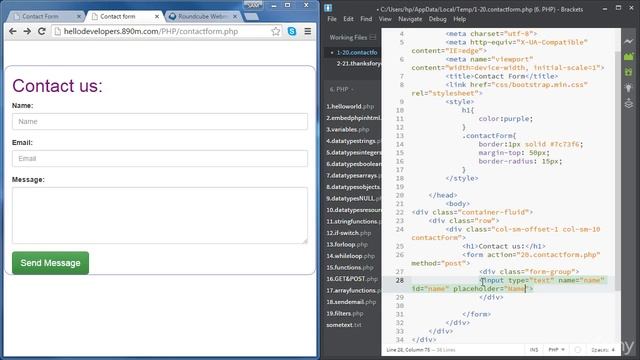Click the Brackets app logo icon

(x=328, y=8)
